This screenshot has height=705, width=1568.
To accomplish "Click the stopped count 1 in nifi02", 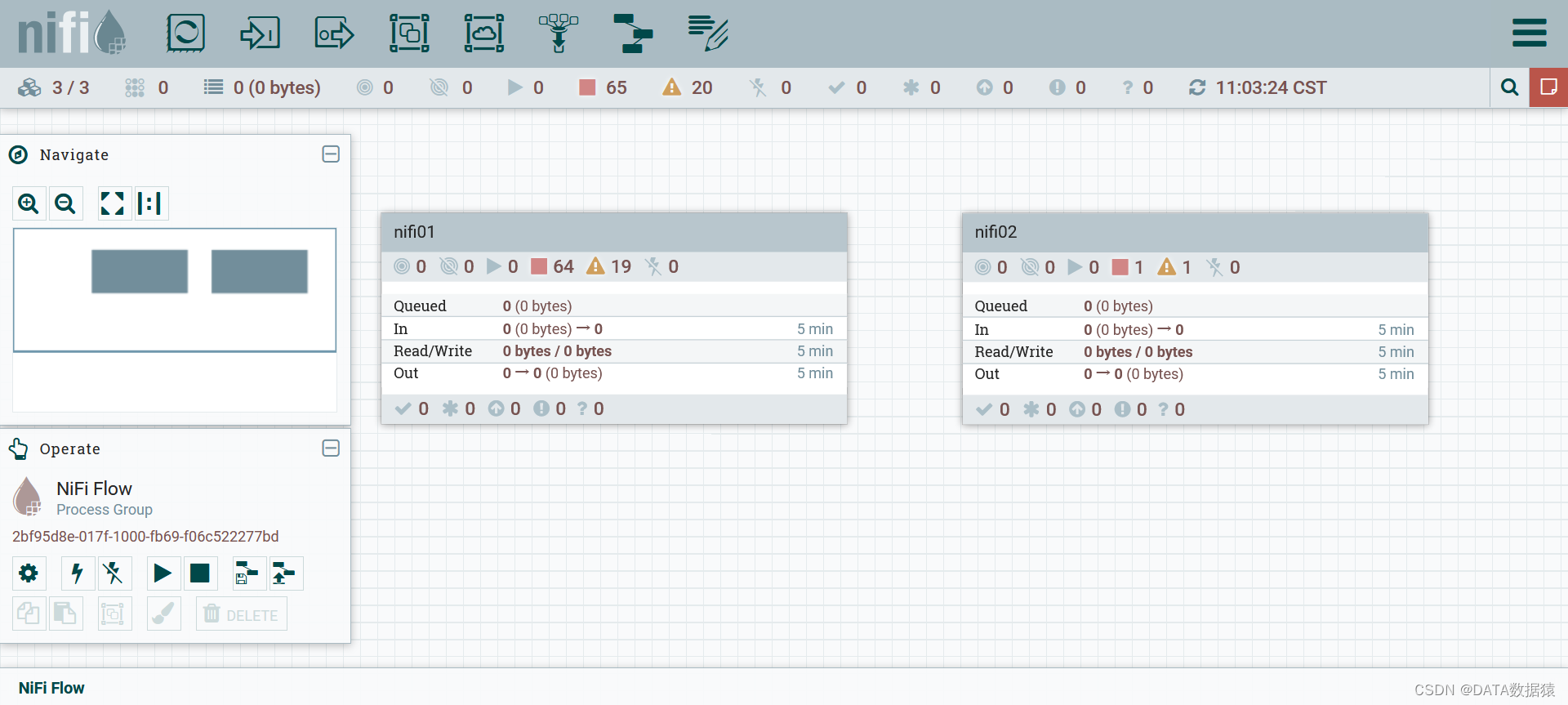I will pos(1128,267).
